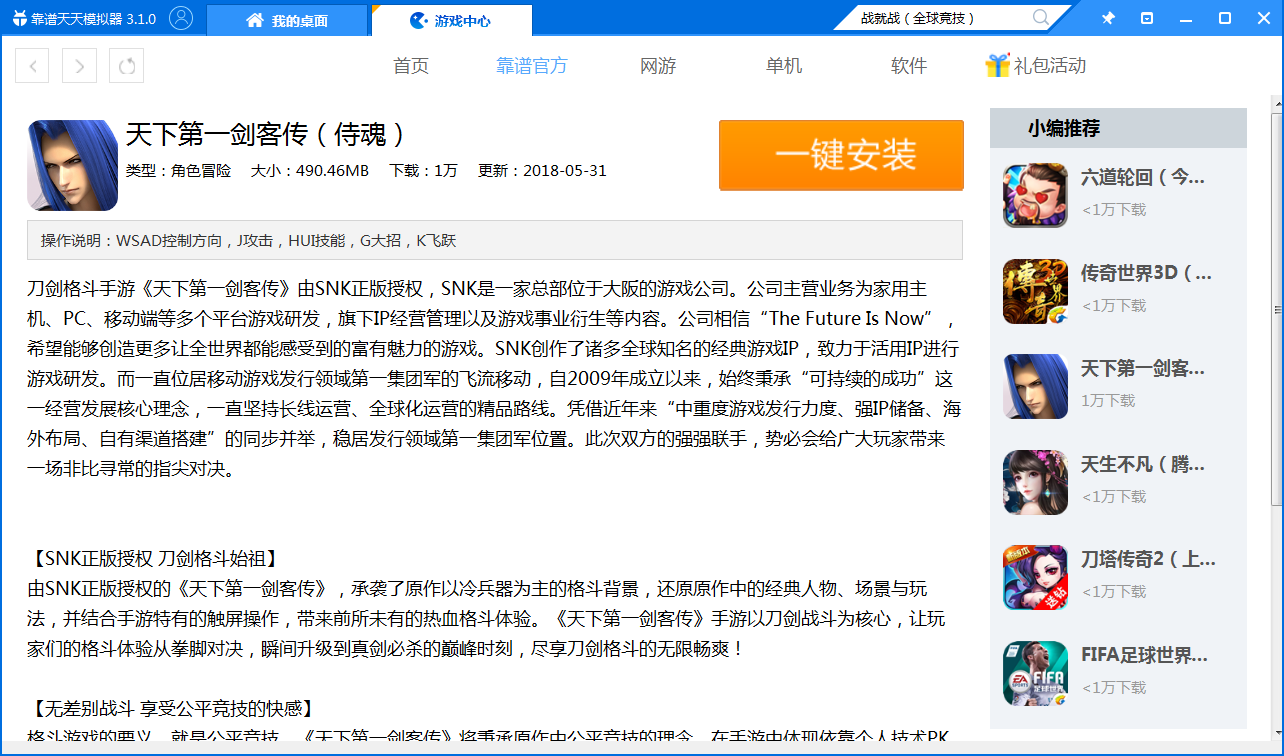Click the 传奇世界3D title link
Image resolution: width=1284 pixels, height=756 pixels.
pos(1146,273)
